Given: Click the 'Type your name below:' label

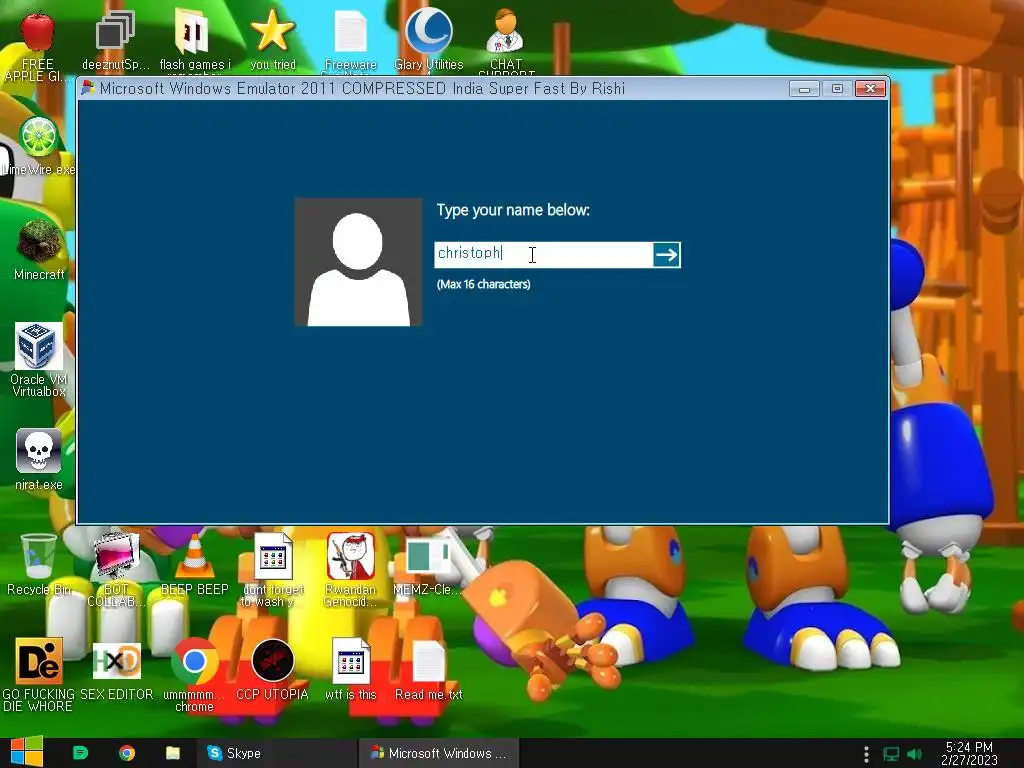Looking at the screenshot, I should click(x=513, y=210).
